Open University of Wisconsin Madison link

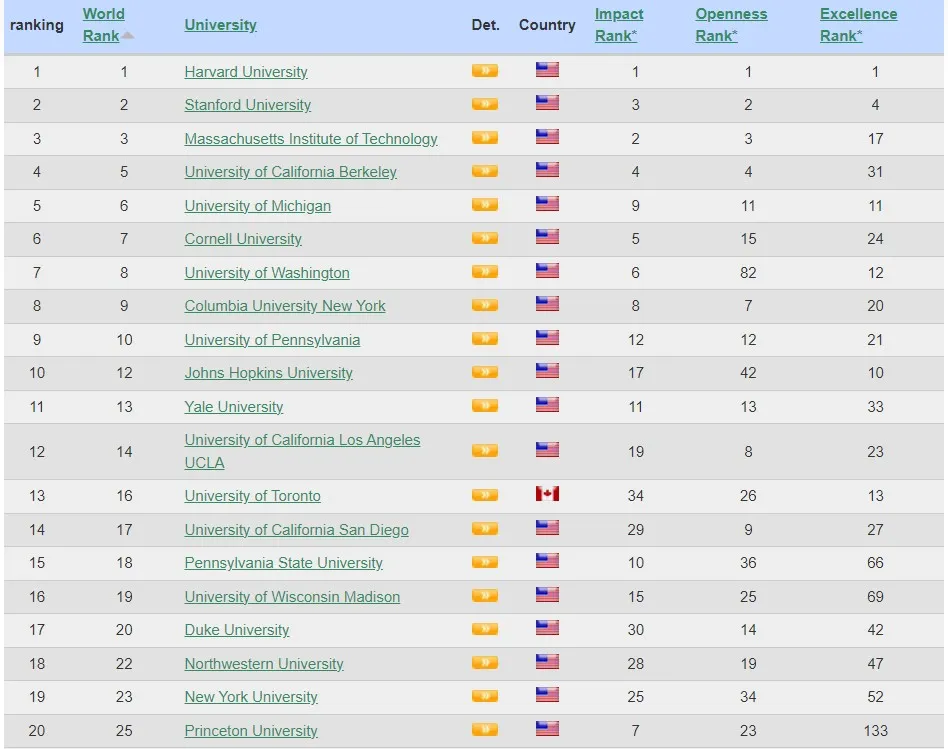tap(292, 597)
